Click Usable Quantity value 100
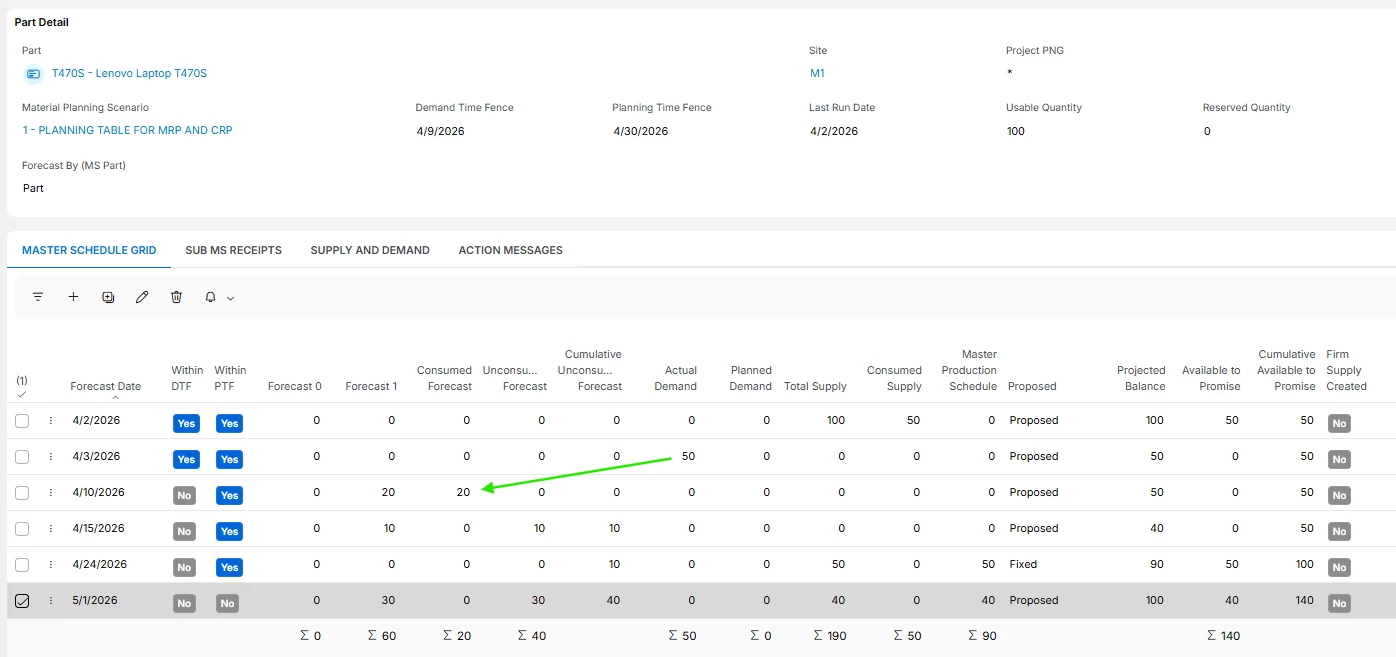The width and height of the screenshot is (1396, 657). click(x=1016, y=131)
